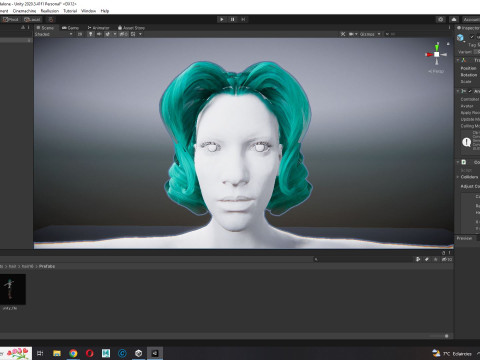Toggle the GameObject active checkbox in Inspector
This screenshot has width=480, height=360.
tap(472, 37)
